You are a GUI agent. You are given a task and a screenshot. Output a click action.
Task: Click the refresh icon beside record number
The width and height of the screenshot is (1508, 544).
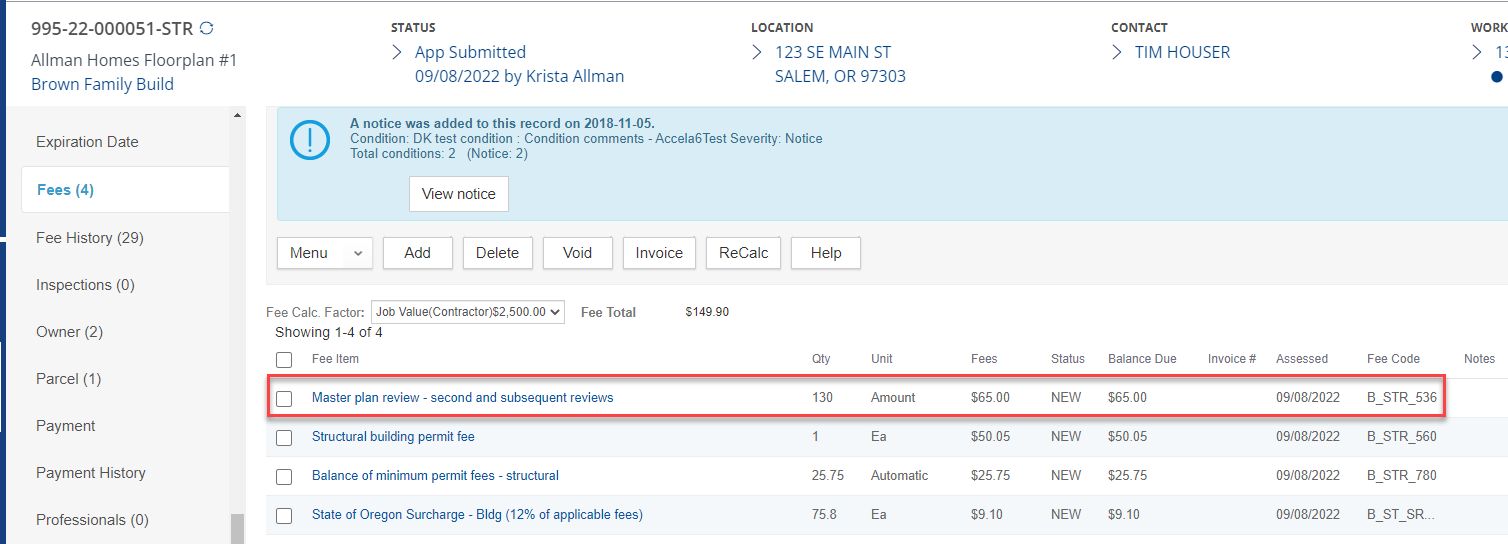pyautogui.click(x=207, y=29)
